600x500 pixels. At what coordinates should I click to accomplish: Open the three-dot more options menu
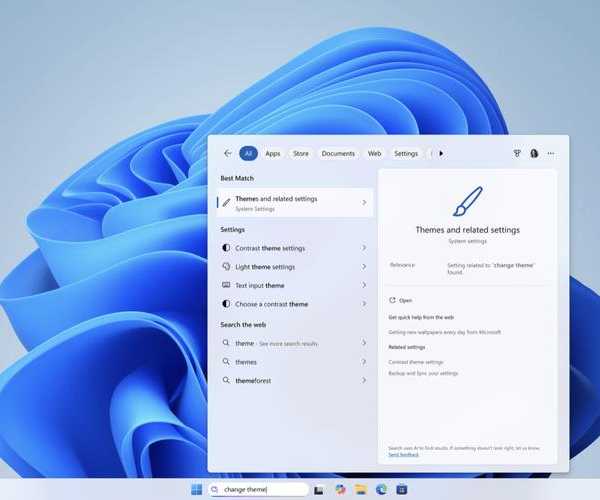[x=551, y=153]
